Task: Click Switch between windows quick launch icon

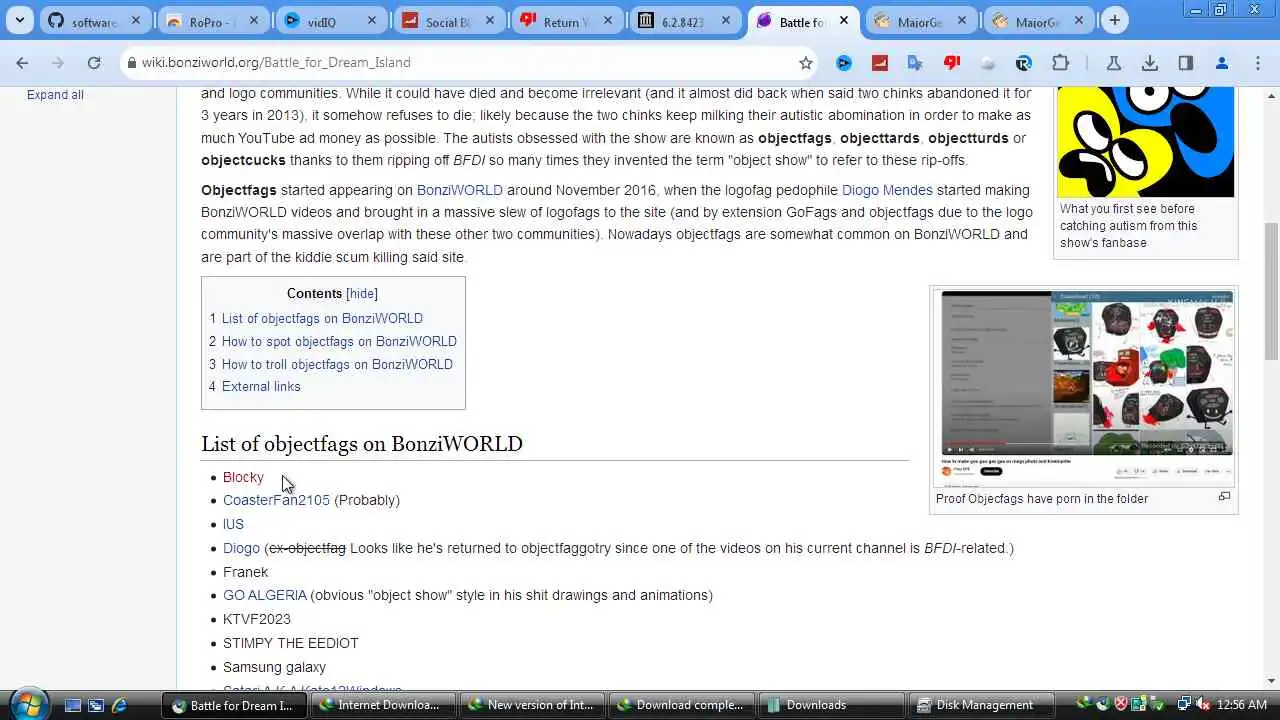Action: coord(96,705)
